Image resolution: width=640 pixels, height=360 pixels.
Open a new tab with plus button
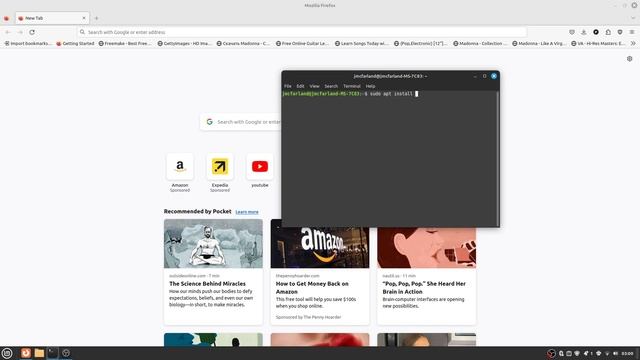tap(96, 18)
